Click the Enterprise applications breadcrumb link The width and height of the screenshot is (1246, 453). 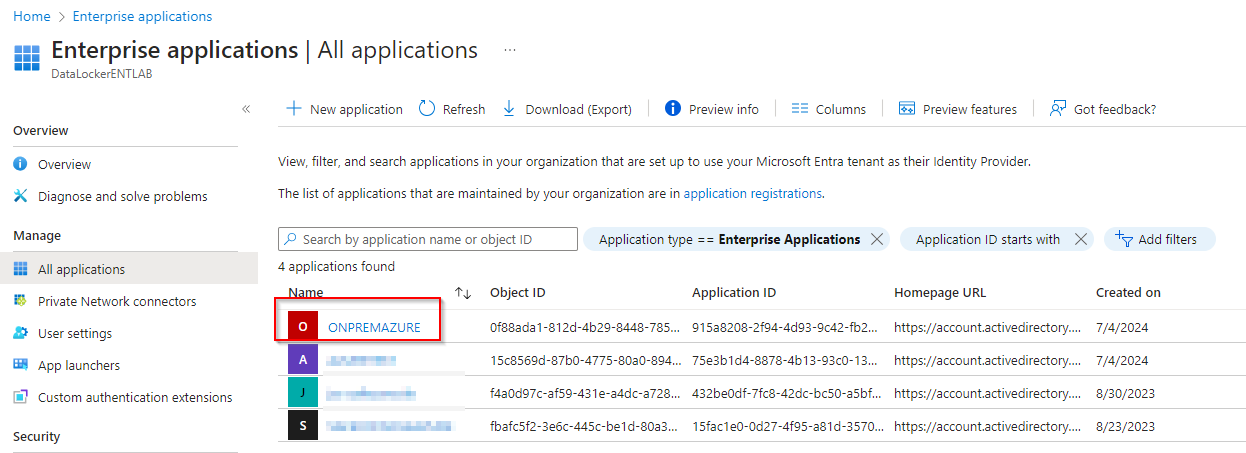(142, 16)
